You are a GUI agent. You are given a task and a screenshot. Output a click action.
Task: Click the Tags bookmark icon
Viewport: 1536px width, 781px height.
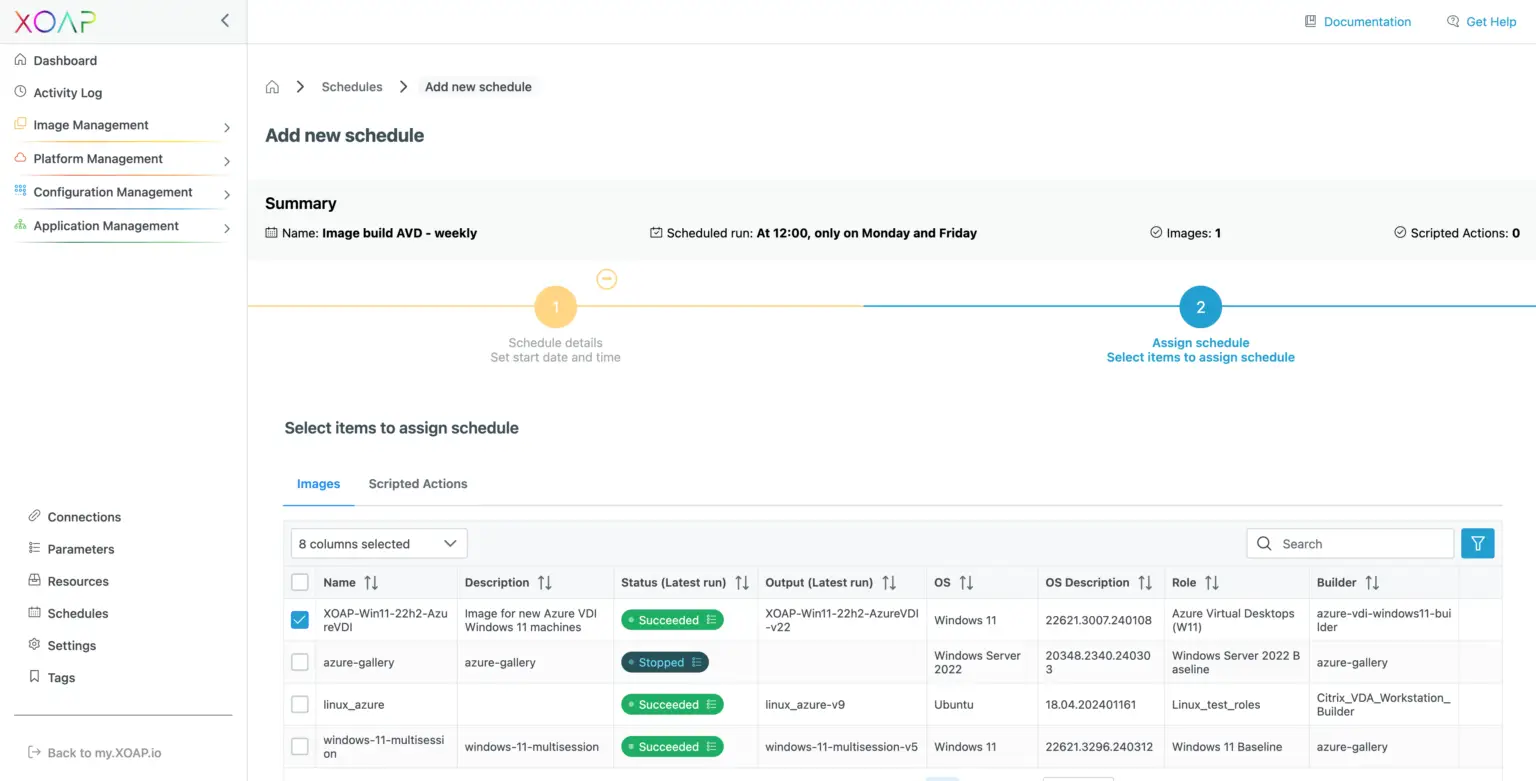click(35, 677)
